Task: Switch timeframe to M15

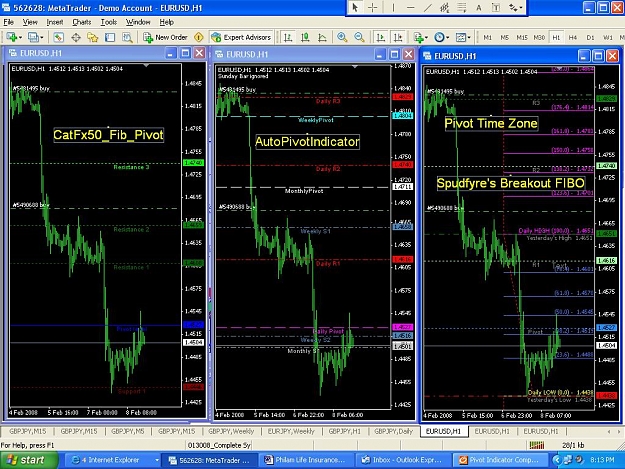Action: click(x=522, y=37)
